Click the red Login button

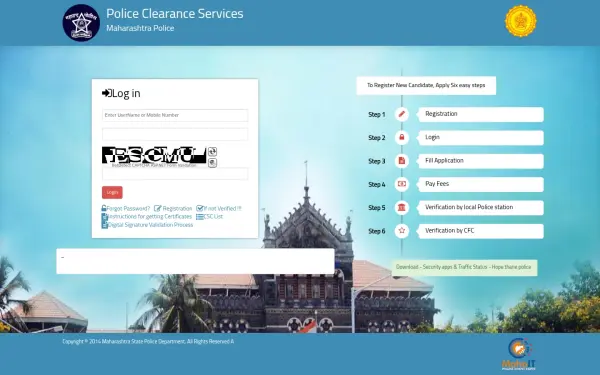112,192
